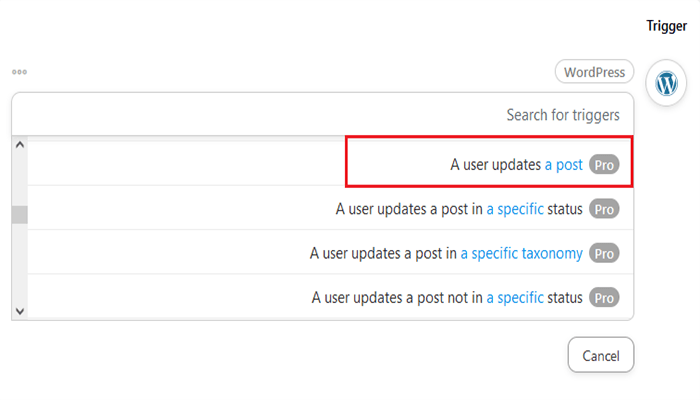
Task: Click the scrollbar down arrow
Action: tap(19, 310)
